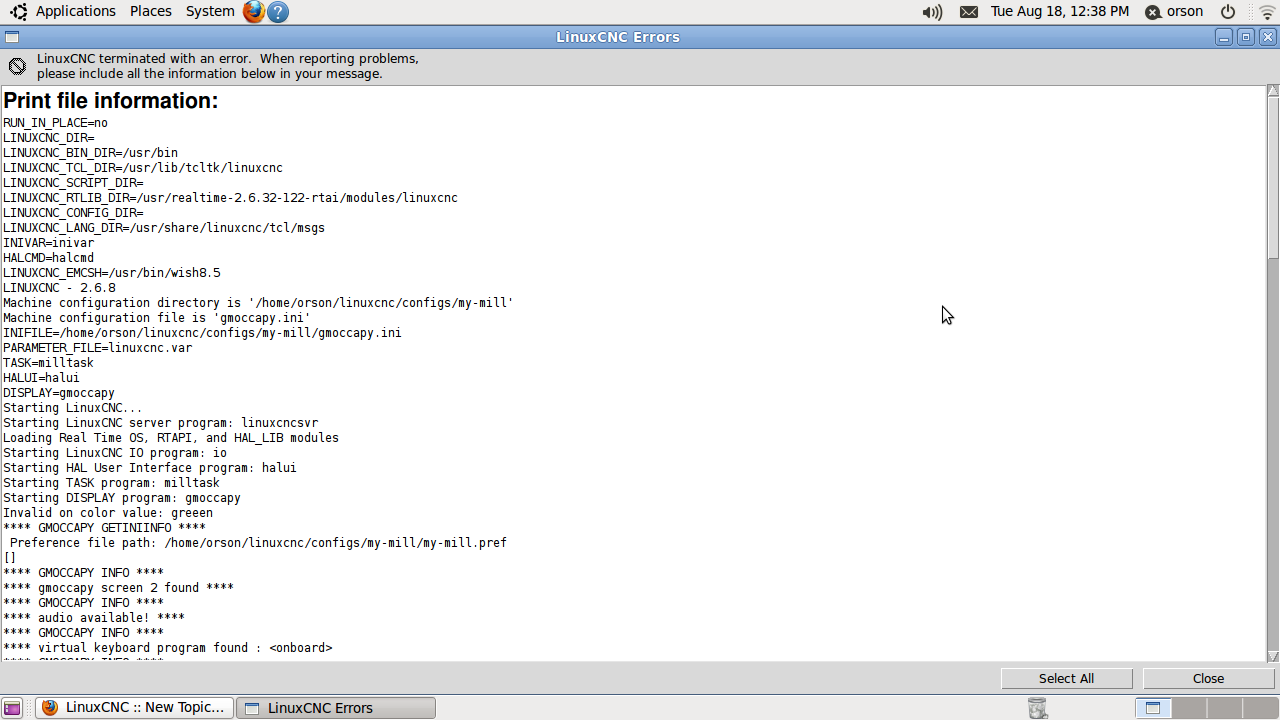The image size is (1280, 720).
Task: Click the Ubuntu logo beside Applications
Action: coord(19,12)
